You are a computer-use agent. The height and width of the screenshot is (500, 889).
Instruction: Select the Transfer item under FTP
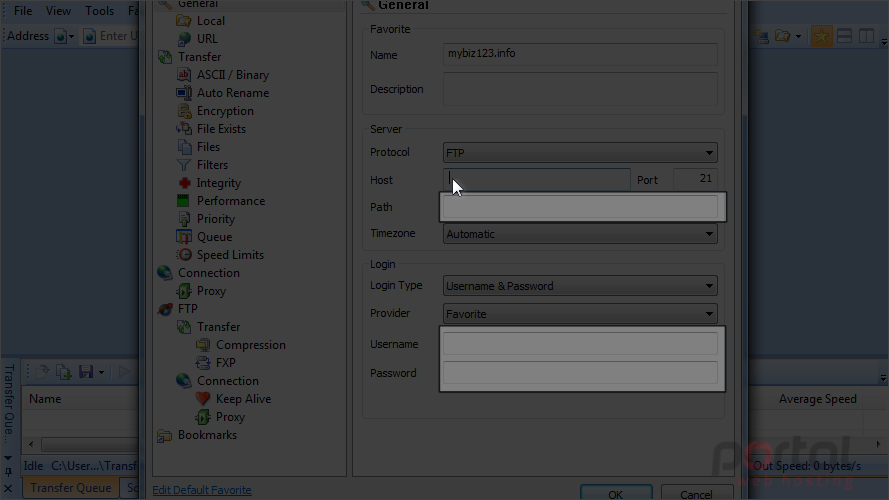click(x=218, y=327)
